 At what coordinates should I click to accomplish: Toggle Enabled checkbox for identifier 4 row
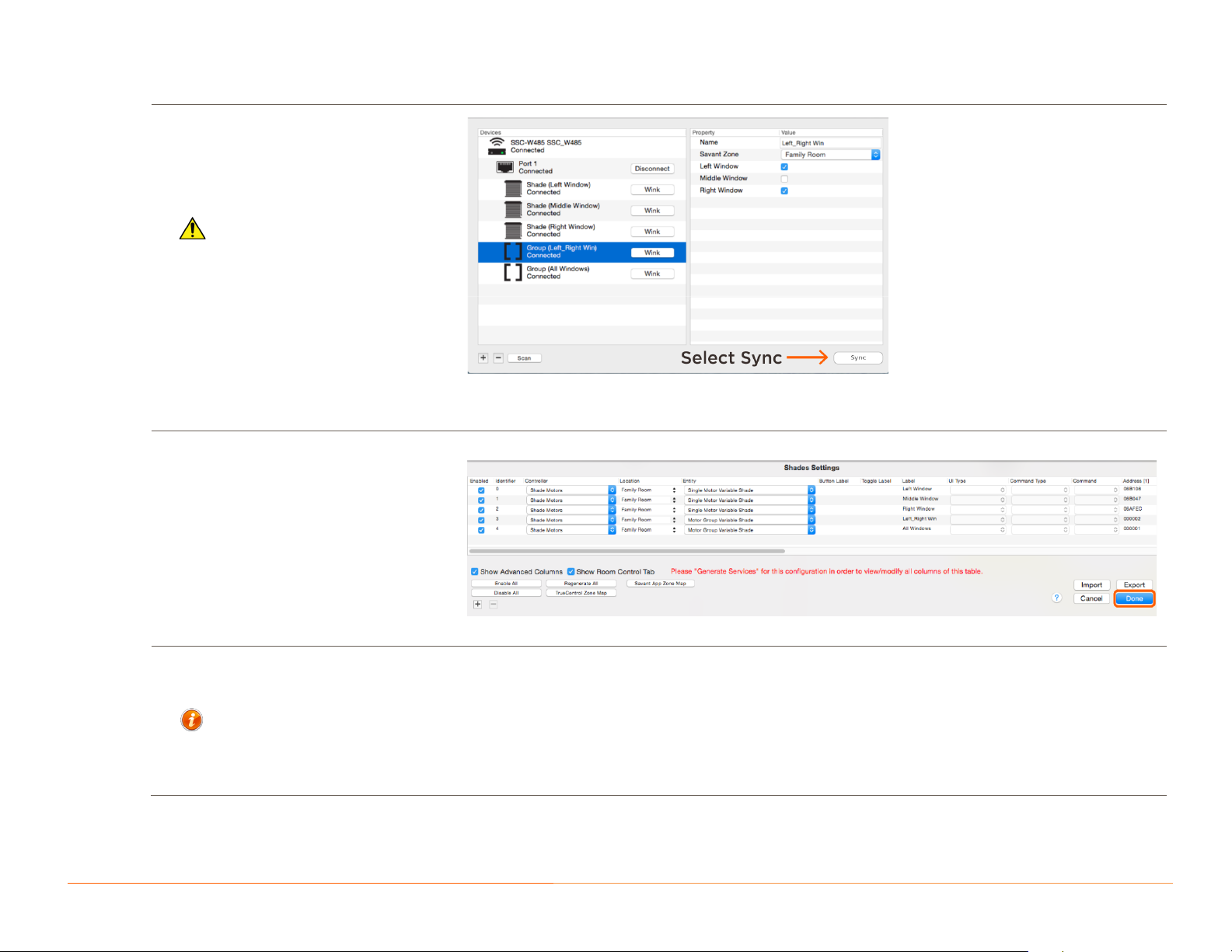481,530
